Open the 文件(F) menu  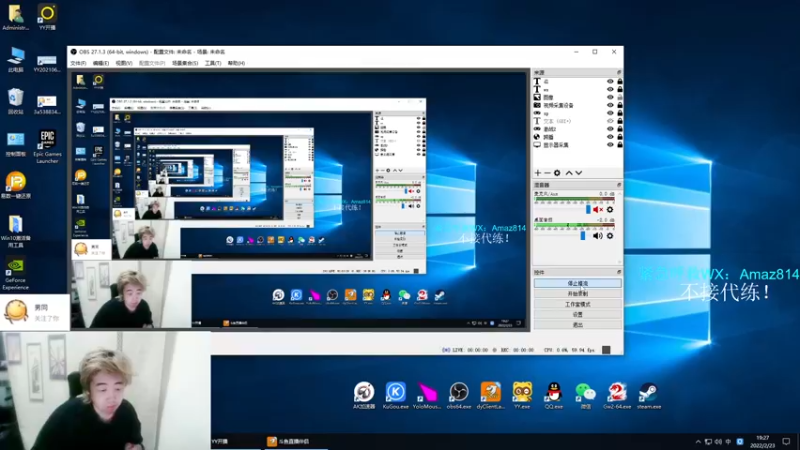[78, 63]
